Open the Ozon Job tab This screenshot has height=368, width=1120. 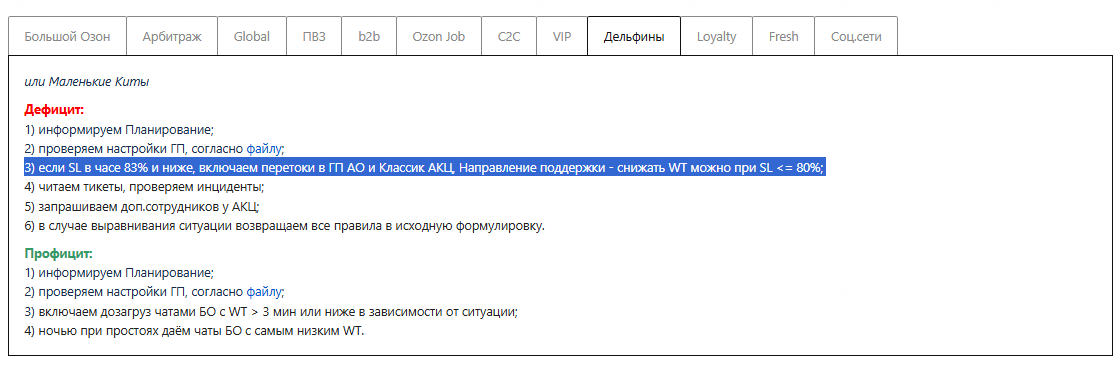439,36
